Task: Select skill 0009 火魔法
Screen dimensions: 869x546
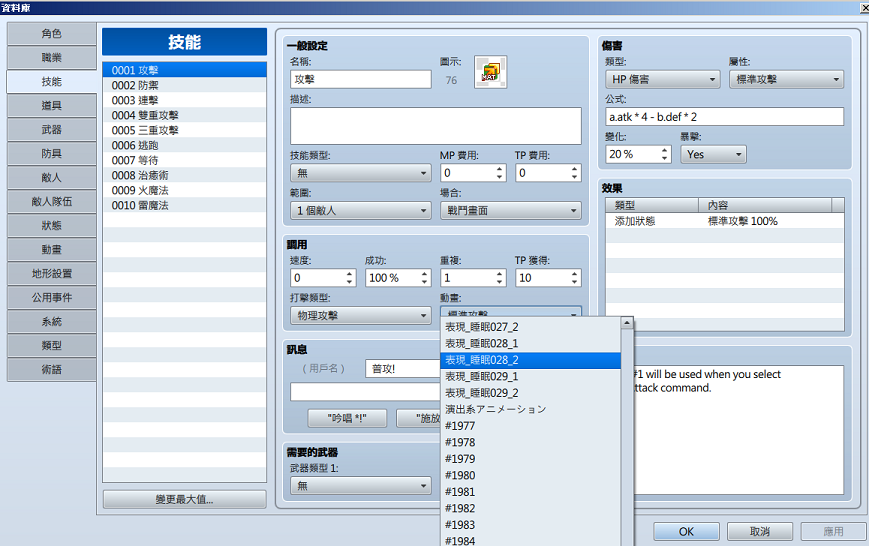Action: (x=185, y=190)
